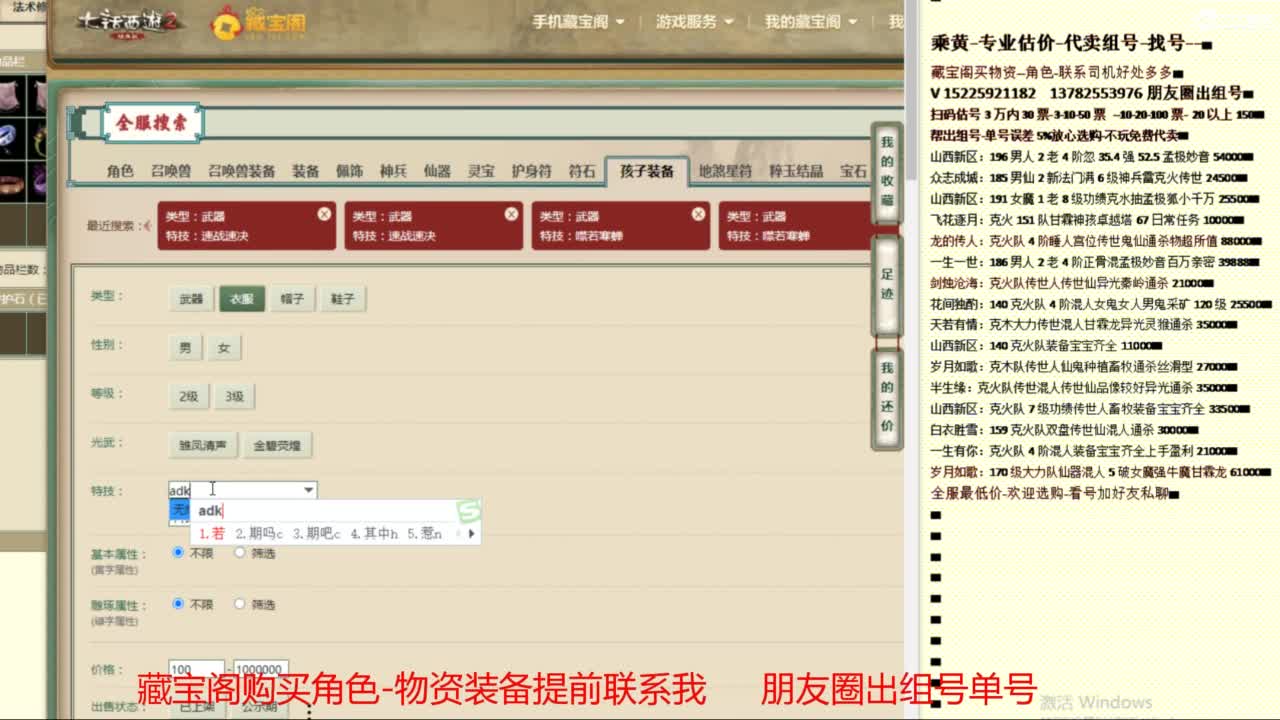Click the 一生有你 listing line in notes
The image size is (1280, 720).
1085,451
